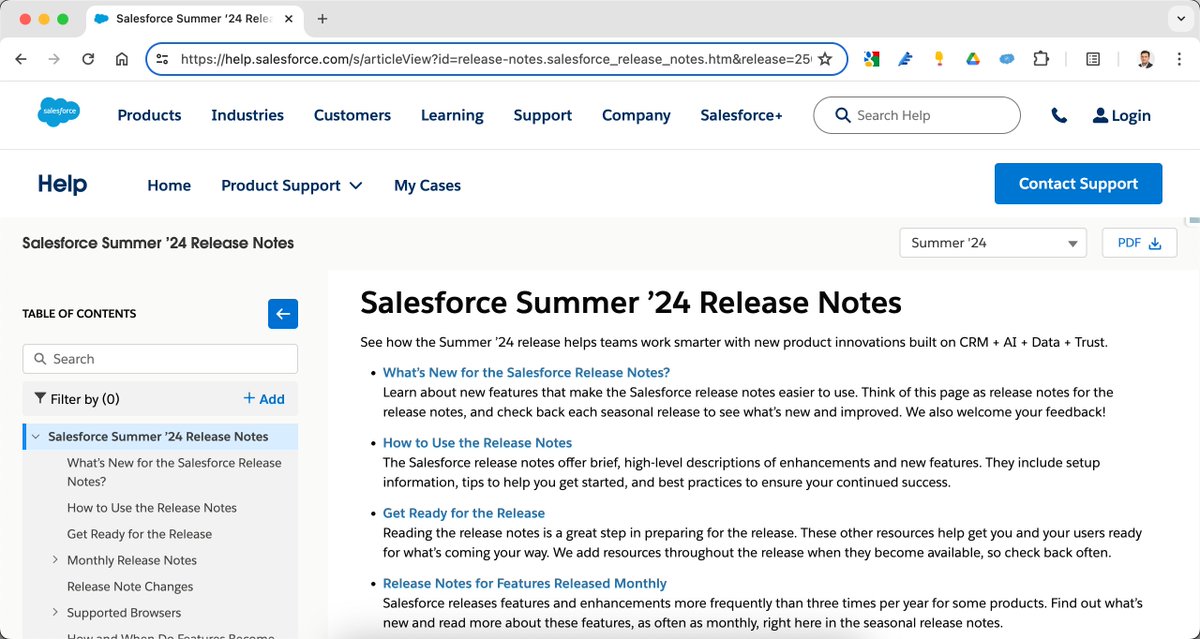
Task: Click the Login button
Action: coord(1121,116)
